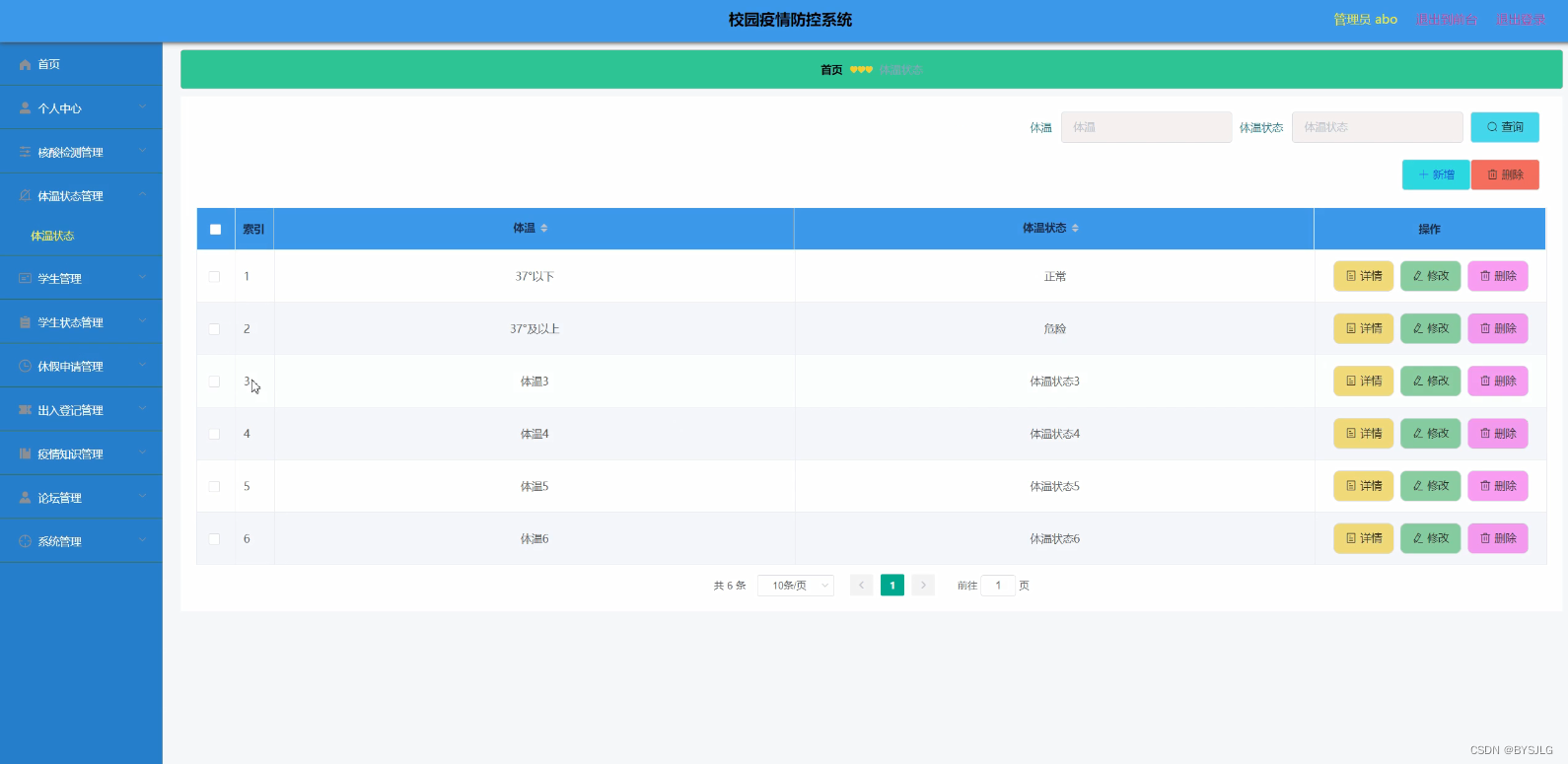Click the card icon beside 学生管理
The width and height of the screenshot is (1568, 764).
26,279
